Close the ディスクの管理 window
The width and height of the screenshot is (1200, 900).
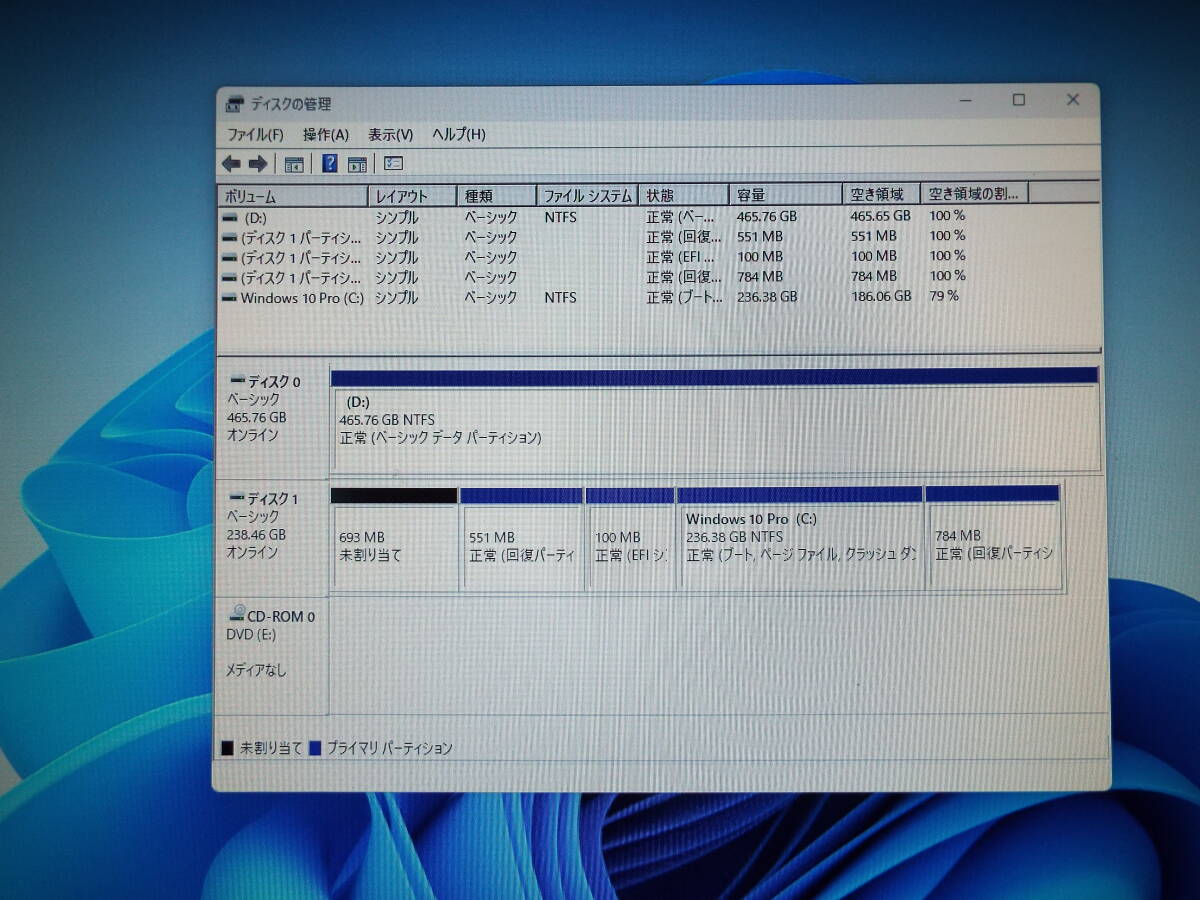coord(1072,100)
